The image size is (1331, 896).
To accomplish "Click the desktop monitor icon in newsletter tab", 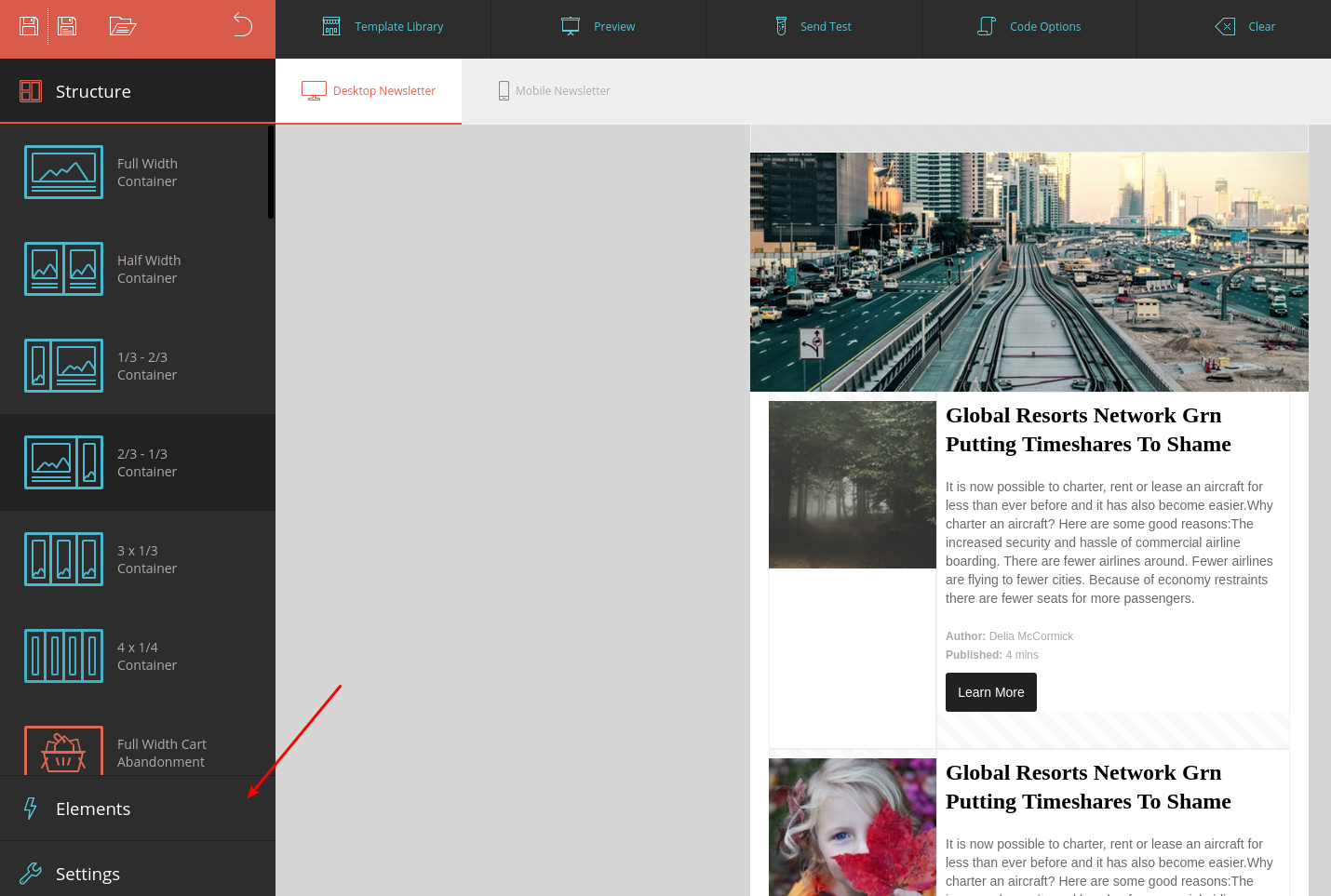I will 314,90.
